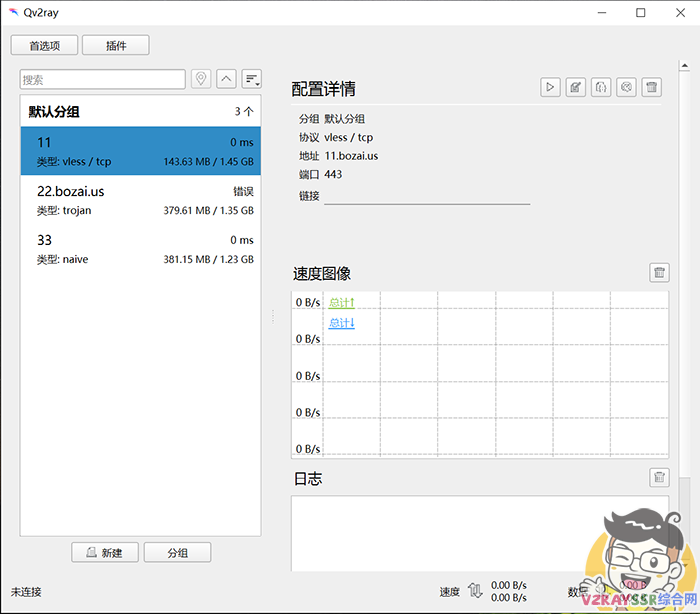
Task: Click the delete connection trash icon
Action: pyautogui.click(x=651, y=88)
